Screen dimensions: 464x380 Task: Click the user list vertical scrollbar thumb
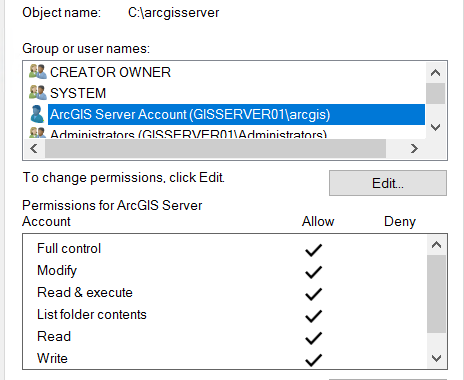click(435, 93)
